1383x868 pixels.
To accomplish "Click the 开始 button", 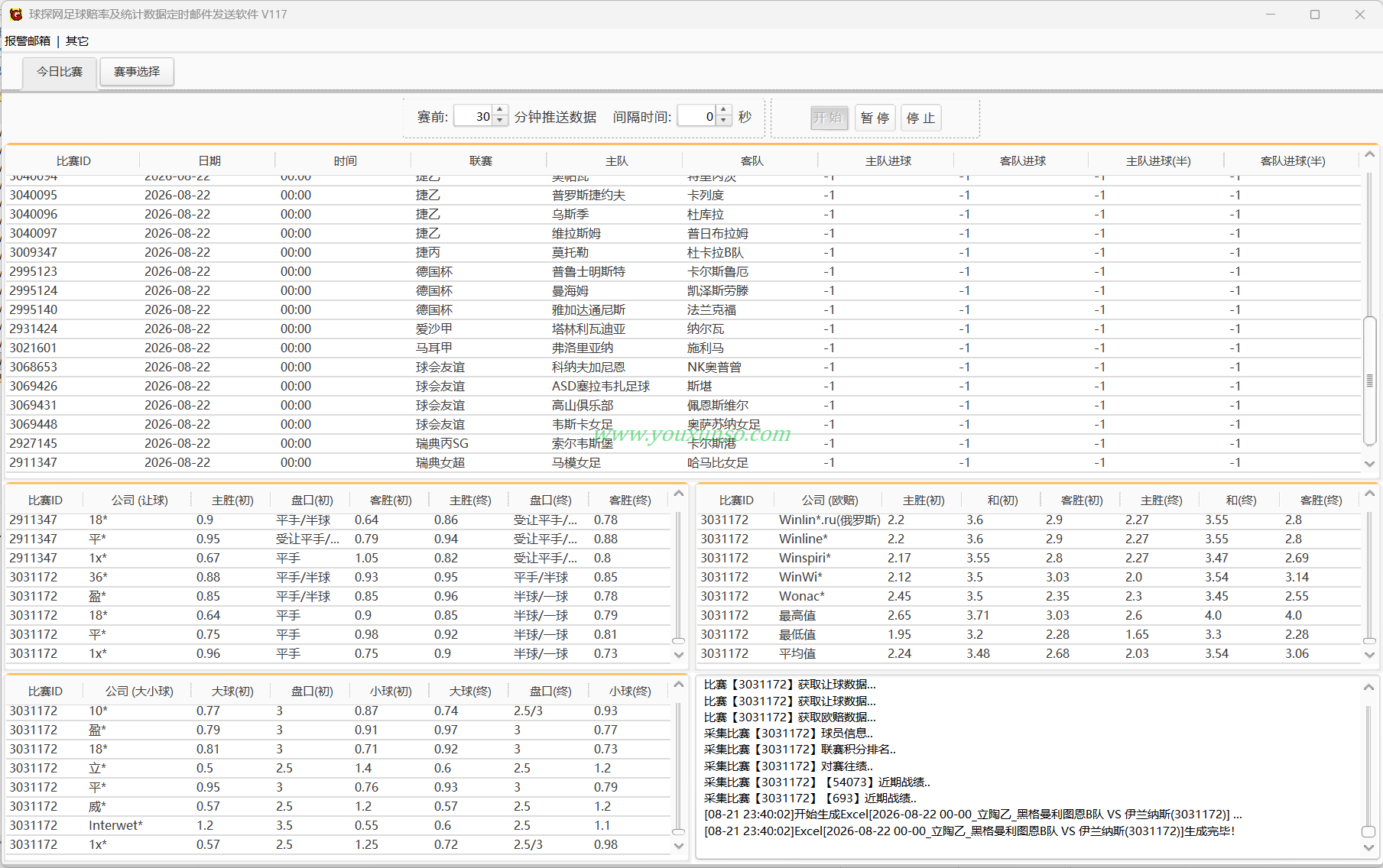I will [829, 118].
